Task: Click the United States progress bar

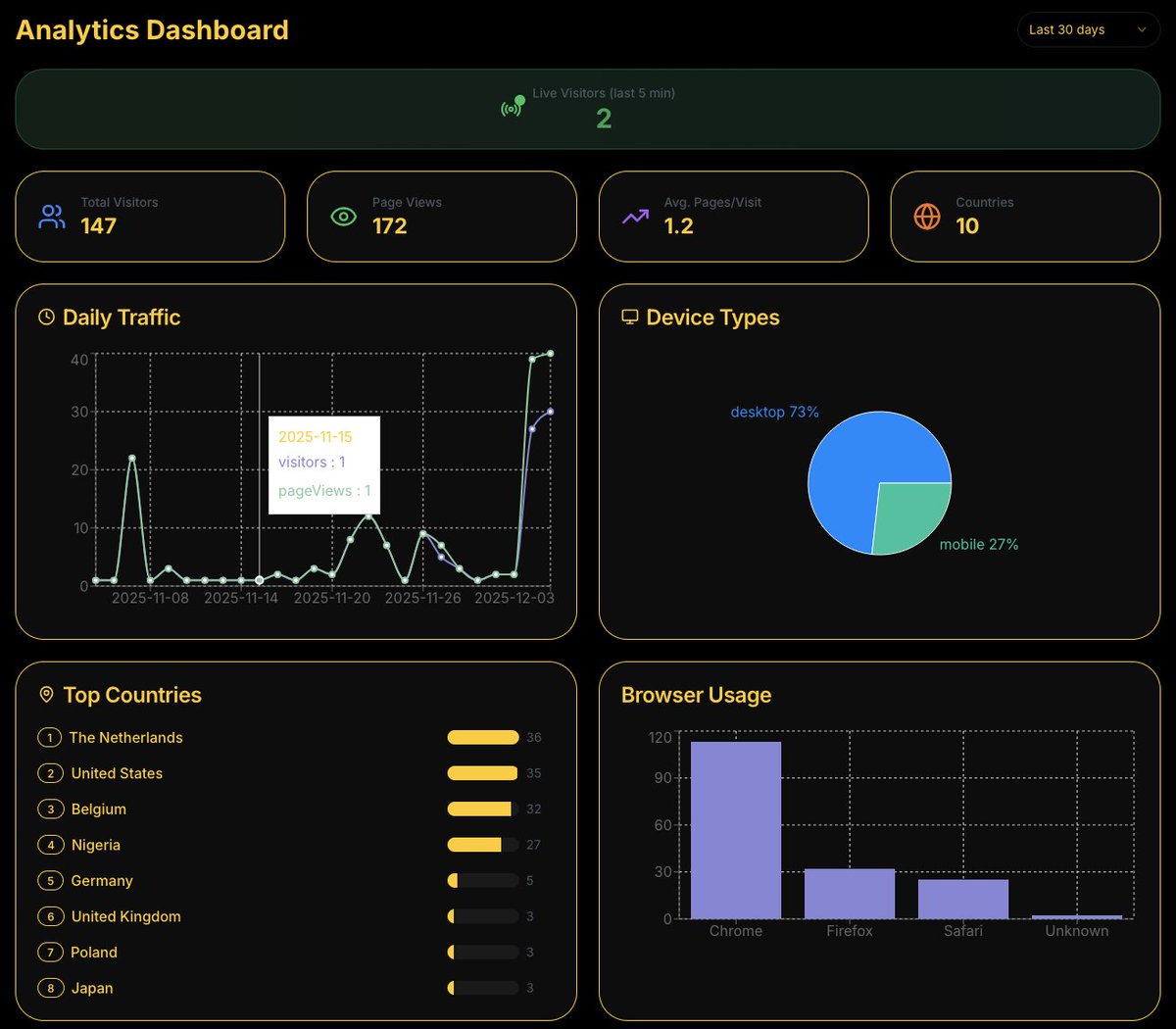Action: coord(483,773)
